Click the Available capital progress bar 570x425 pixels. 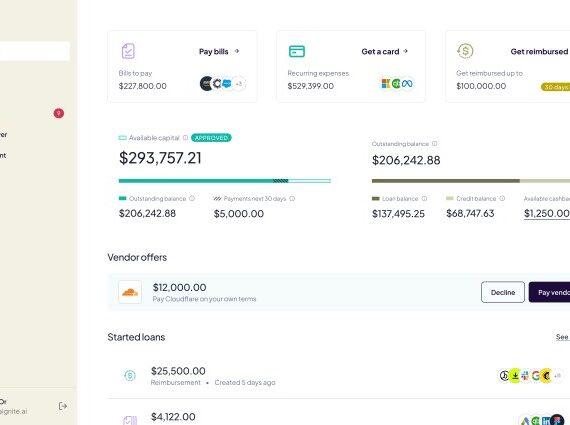coord(225,181)
